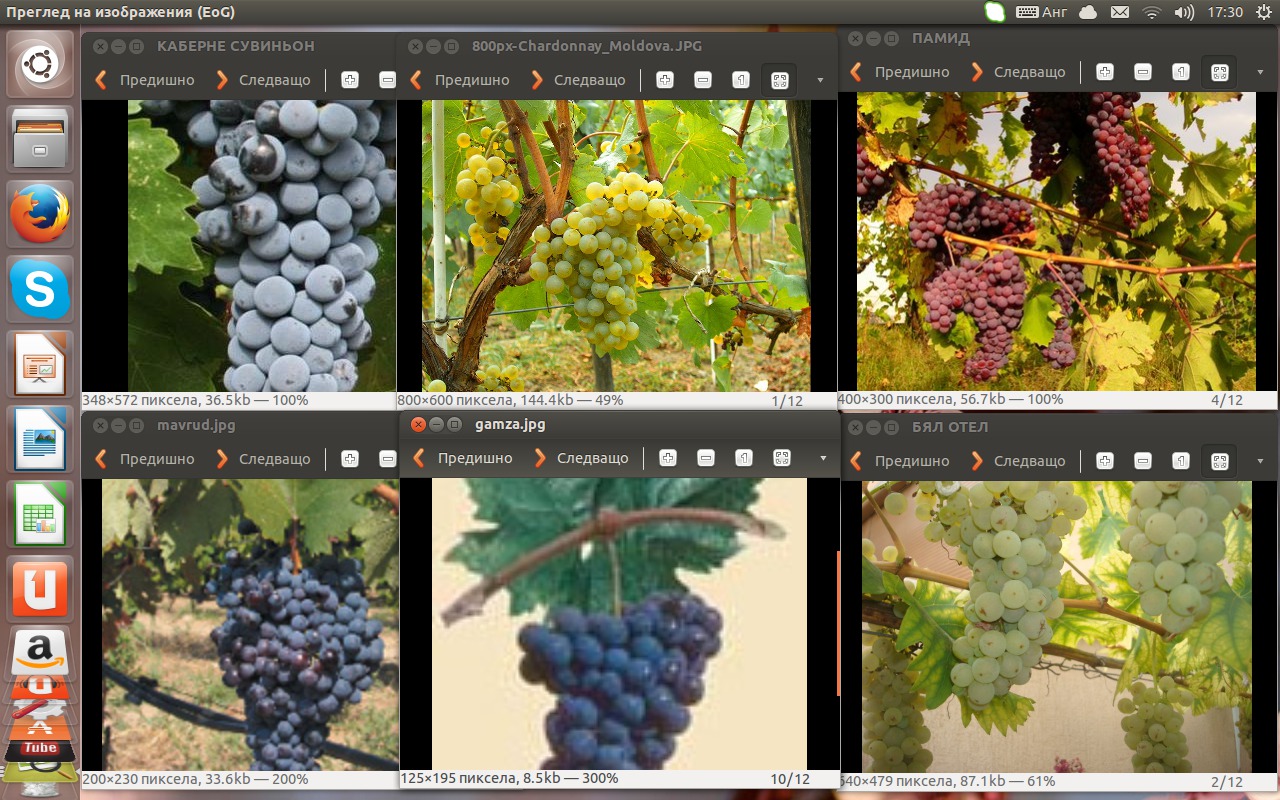Screen dimensions: 1280x800
Task: Launch Skype from the dock
Action: [x=40, y=290]
